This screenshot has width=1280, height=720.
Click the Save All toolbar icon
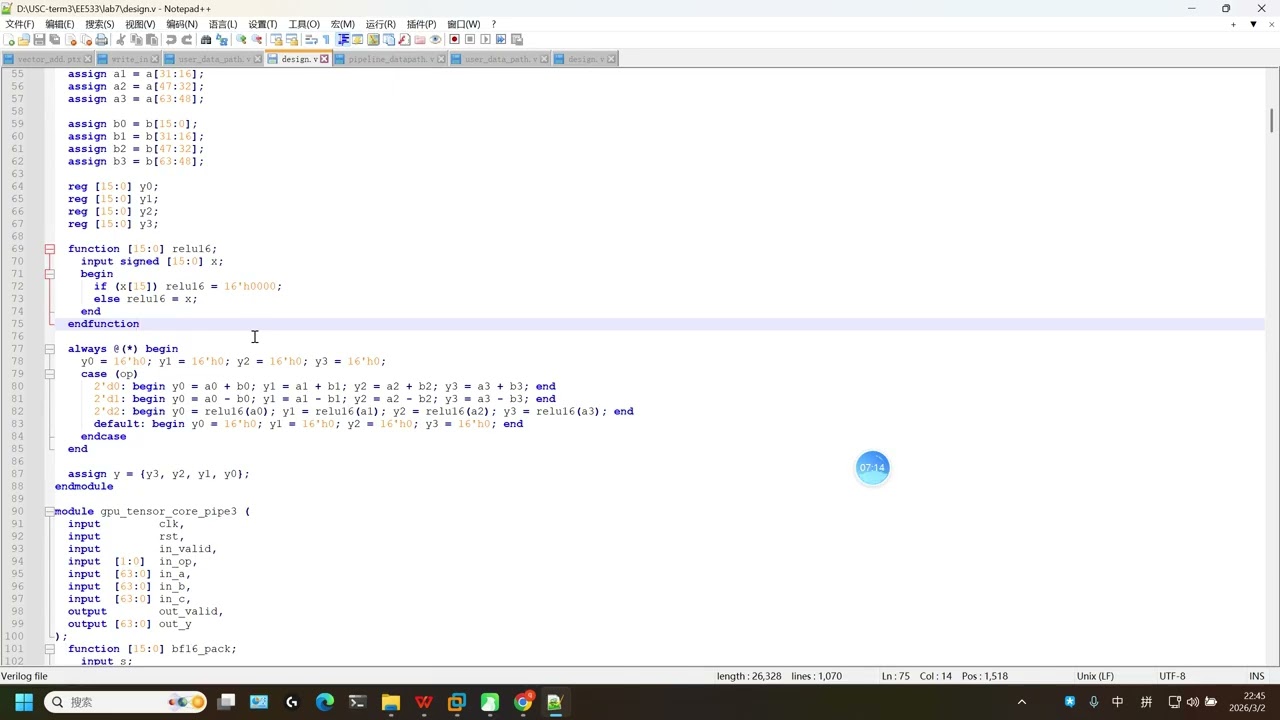tap(54, 40)
